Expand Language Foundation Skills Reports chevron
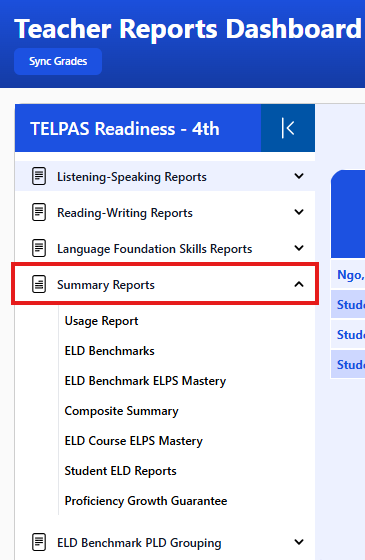This screenshot has height=560, width=365. (x=299, y=248)
